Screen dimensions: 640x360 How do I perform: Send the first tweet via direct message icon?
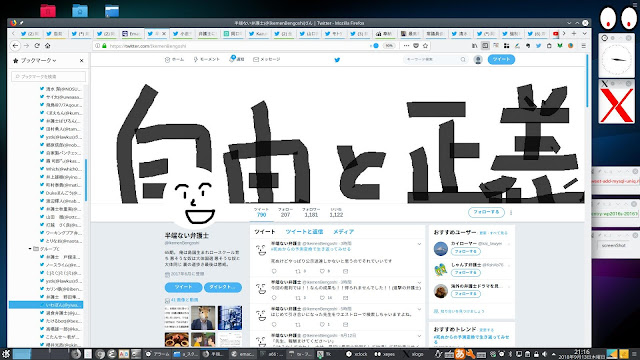[x=345, y=271]
